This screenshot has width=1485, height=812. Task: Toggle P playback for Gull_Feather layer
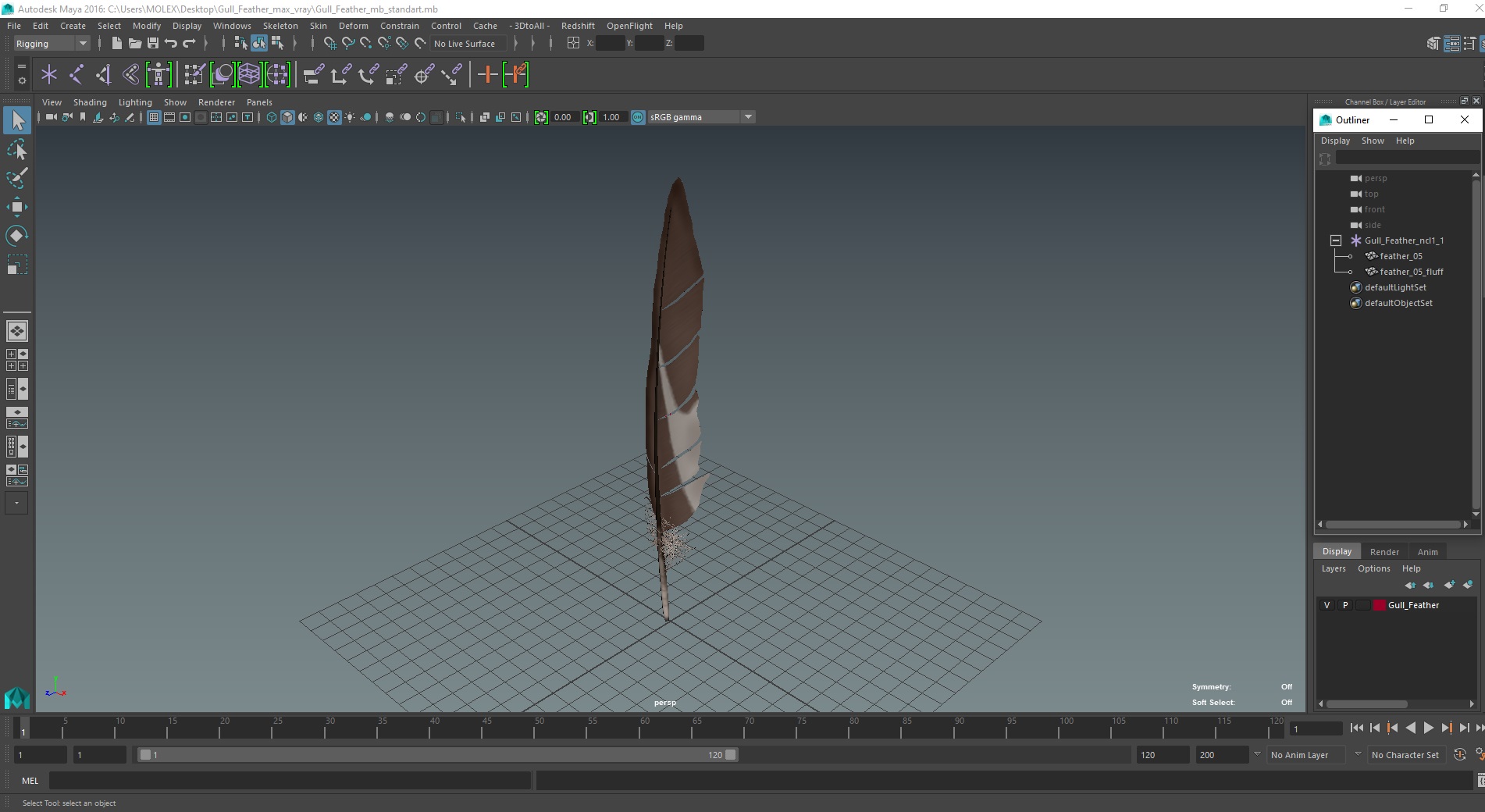1344,605
